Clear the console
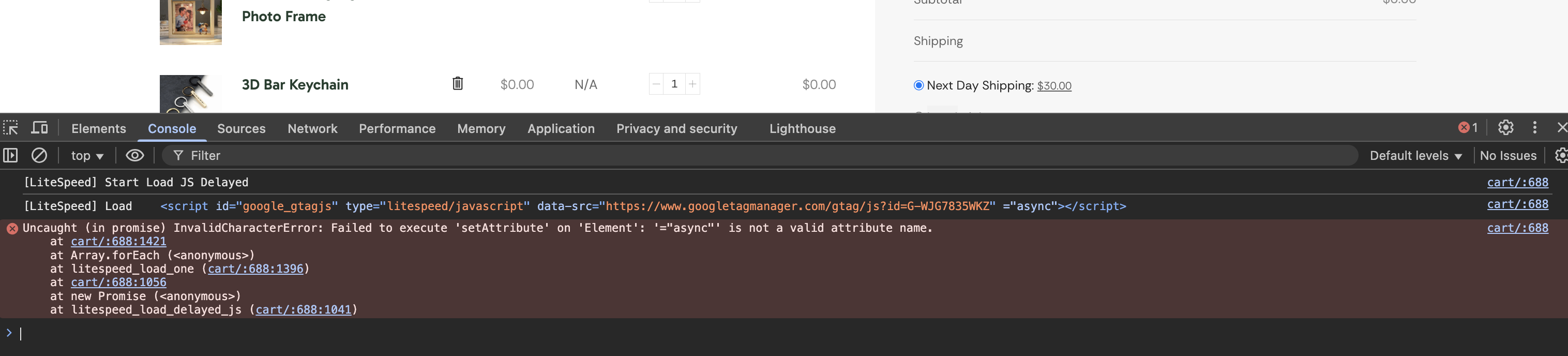The width and height of the screenshot is (1568, 356). point(39,155)
